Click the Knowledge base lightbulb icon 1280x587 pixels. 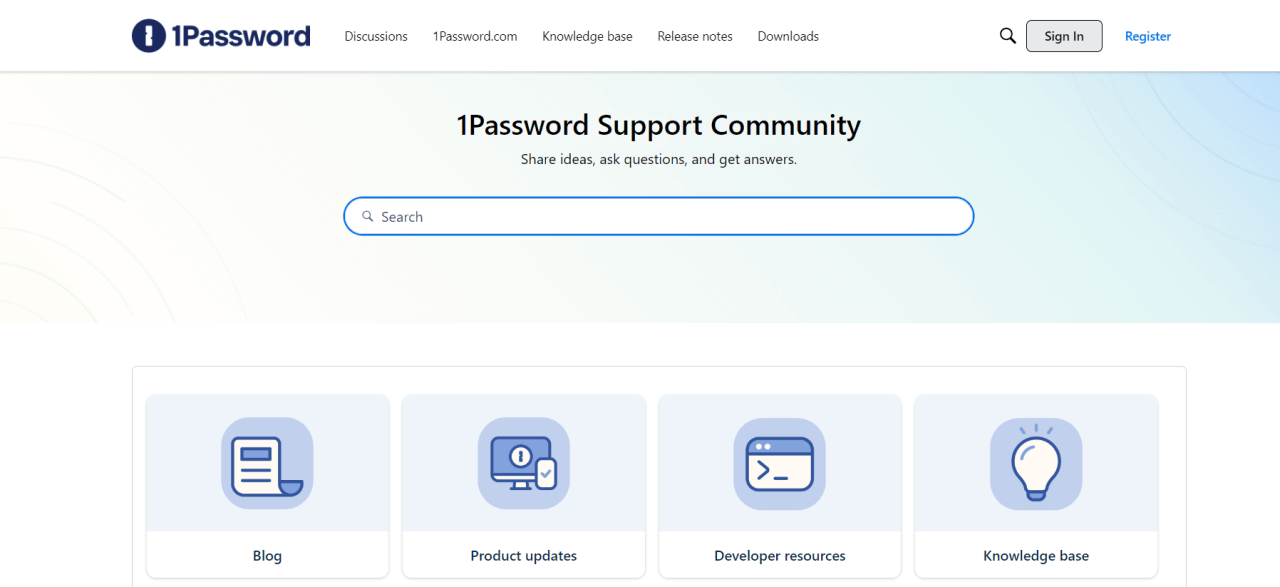(x=1035, y=463)
